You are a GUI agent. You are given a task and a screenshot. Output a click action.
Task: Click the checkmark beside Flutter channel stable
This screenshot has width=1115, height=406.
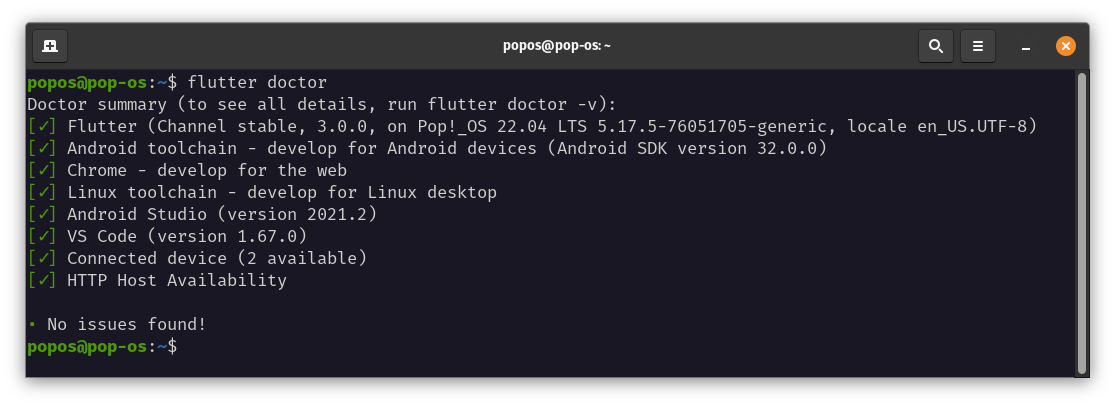(42, 127)
